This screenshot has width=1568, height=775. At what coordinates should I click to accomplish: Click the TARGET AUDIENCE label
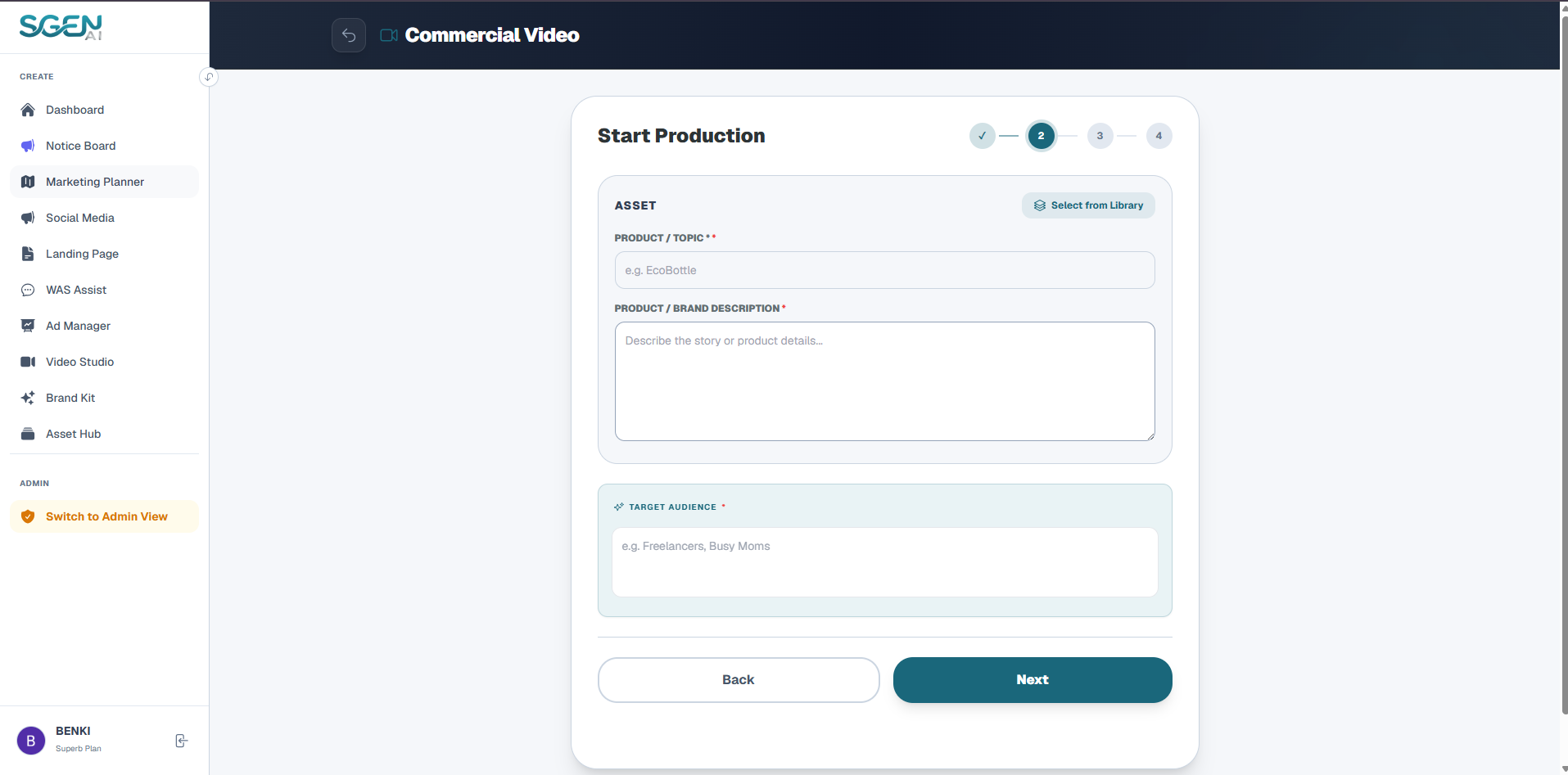tap(672, 507)
